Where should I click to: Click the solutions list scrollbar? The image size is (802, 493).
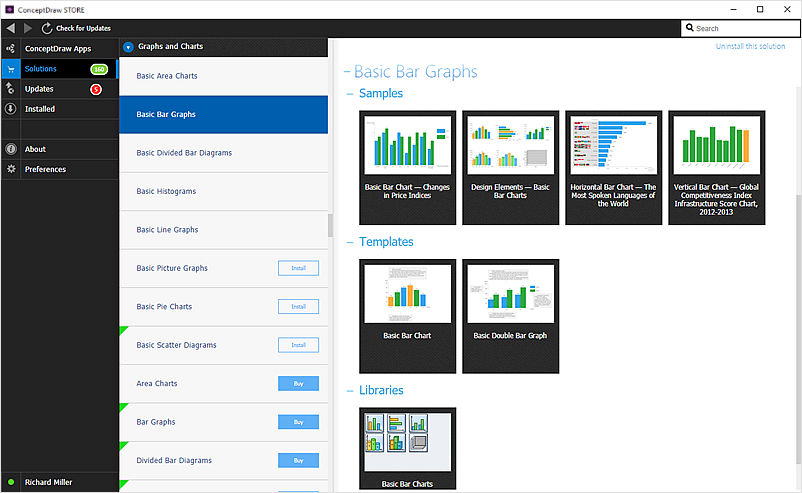point(330,226)
